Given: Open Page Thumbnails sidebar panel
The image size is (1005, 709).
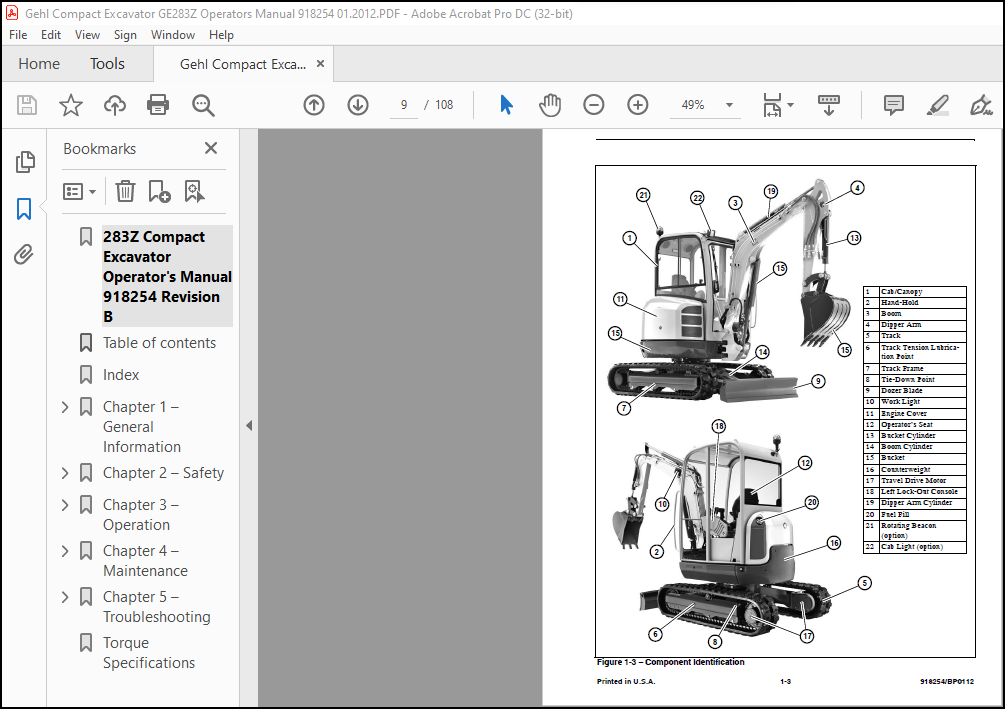Looking at the screenshot, I should pyautogui.click(x=25, y=162).
